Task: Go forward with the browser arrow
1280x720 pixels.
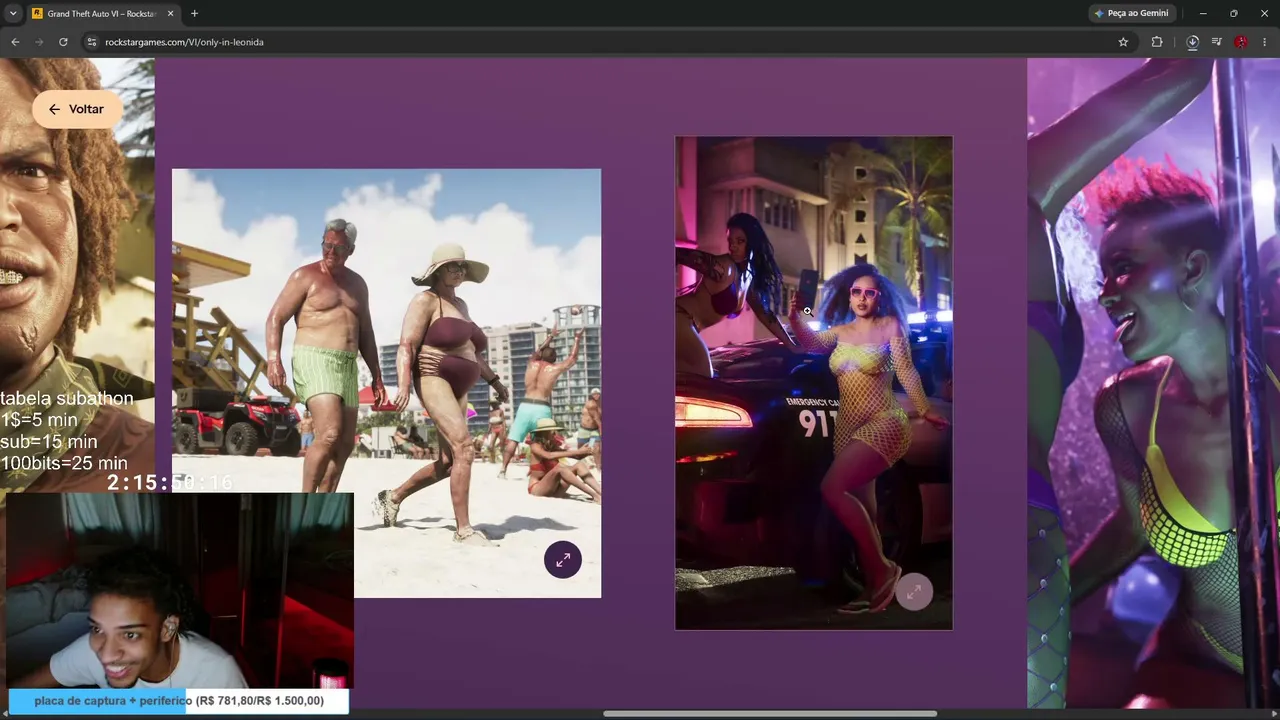Action: [39, 42]
